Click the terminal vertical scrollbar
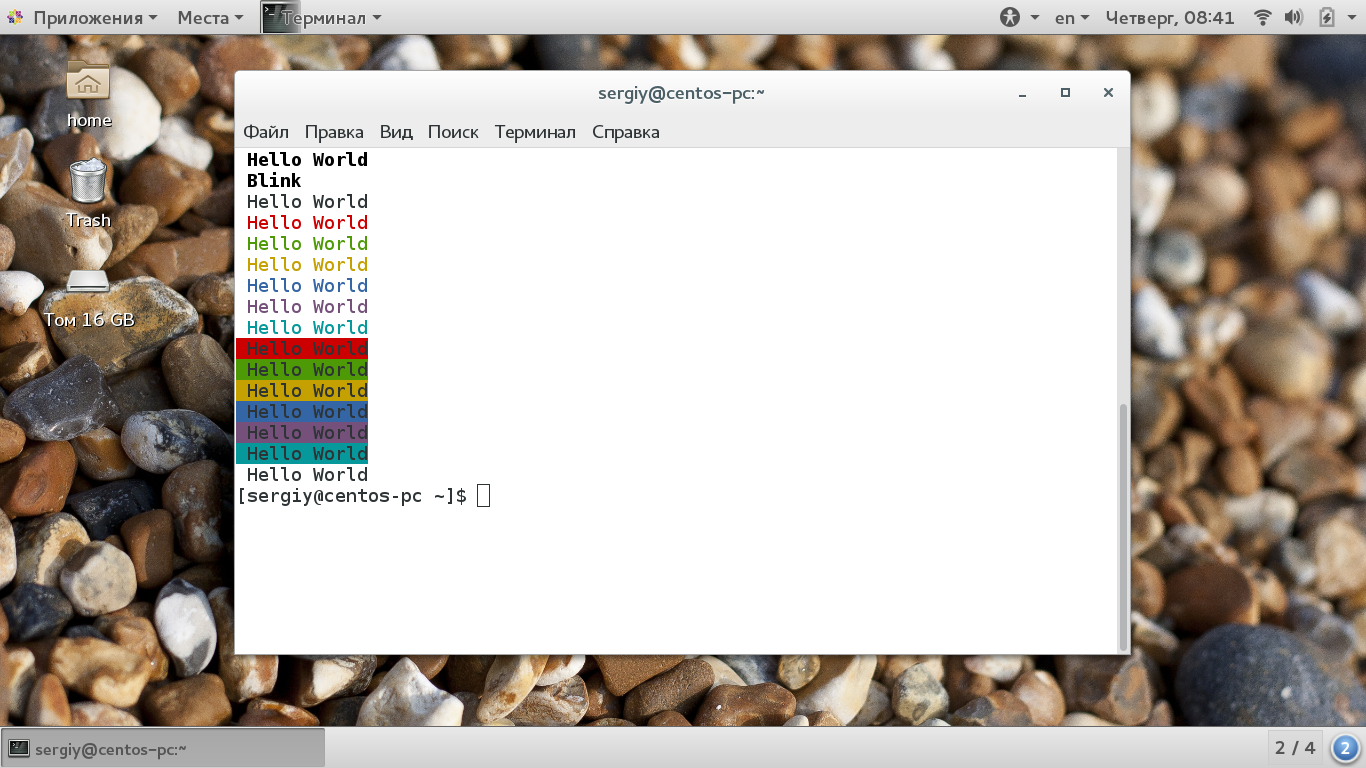 [1122, 526]
